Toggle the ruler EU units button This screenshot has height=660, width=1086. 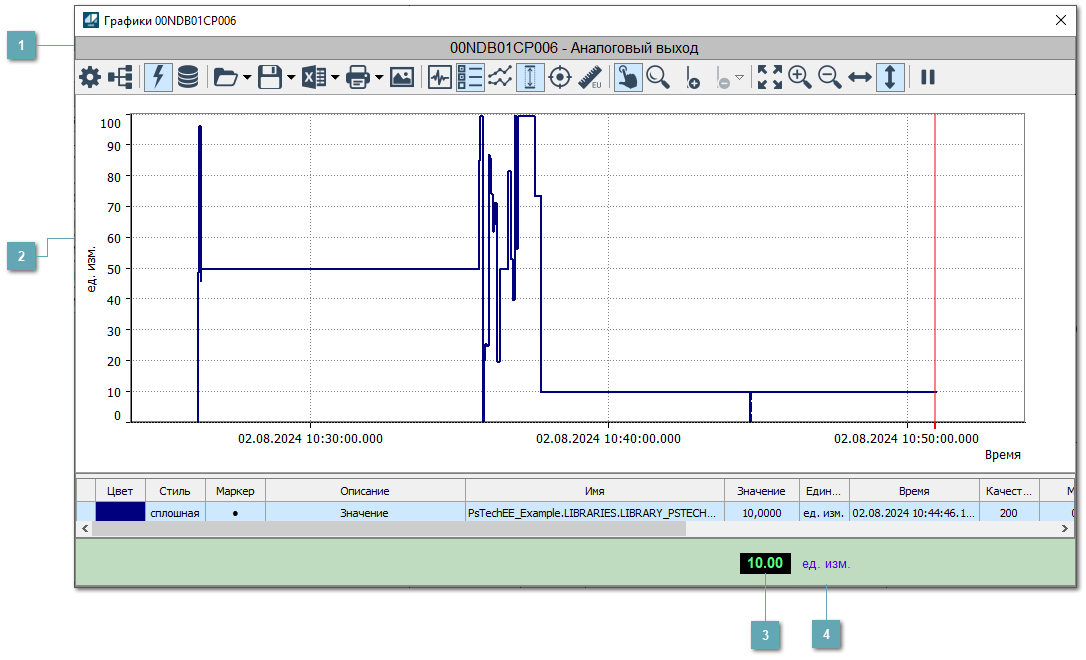pos(590,77)
